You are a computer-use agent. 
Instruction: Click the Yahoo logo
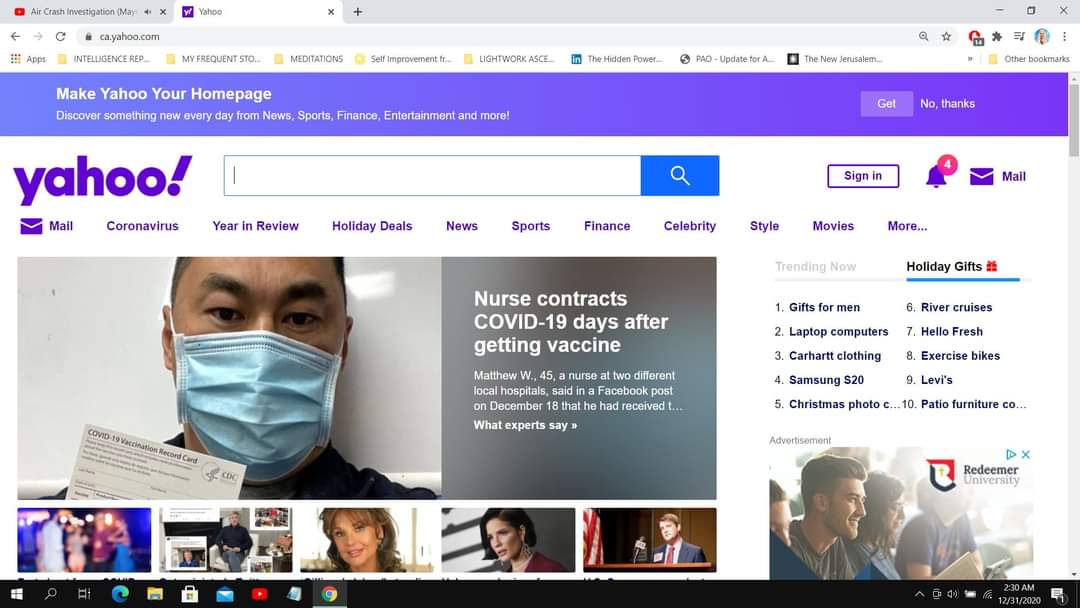point(103,178)
